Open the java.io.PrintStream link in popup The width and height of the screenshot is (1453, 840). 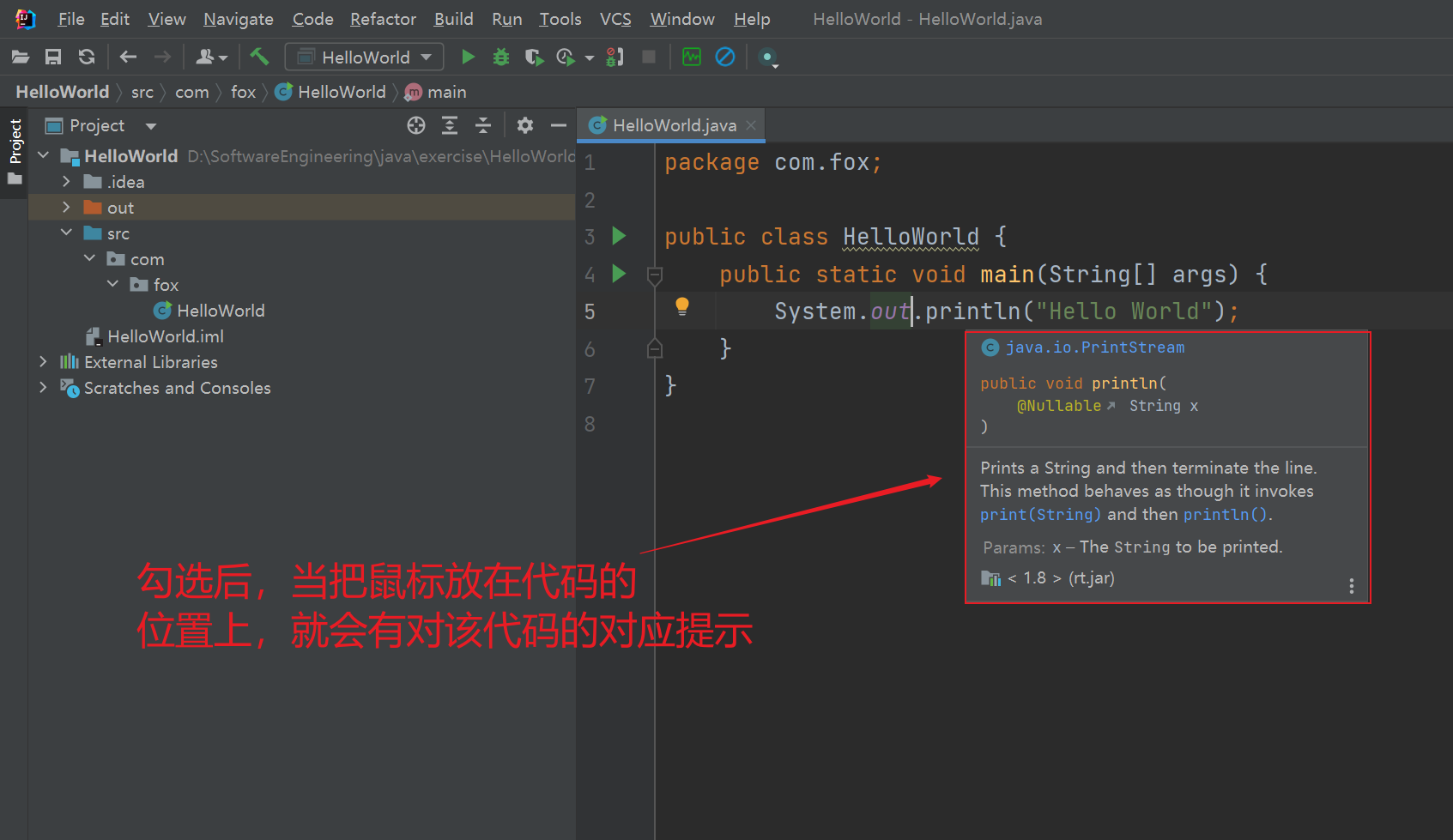tap(1094, 347)
